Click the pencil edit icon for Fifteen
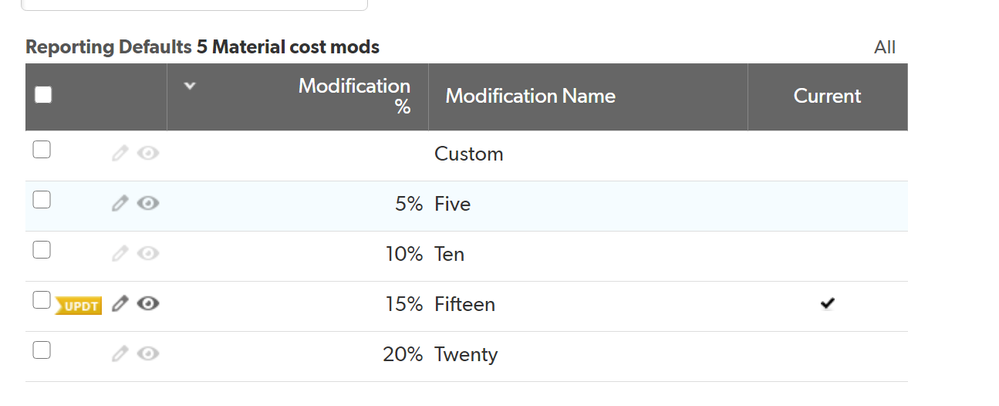 (x=120, y=304)
